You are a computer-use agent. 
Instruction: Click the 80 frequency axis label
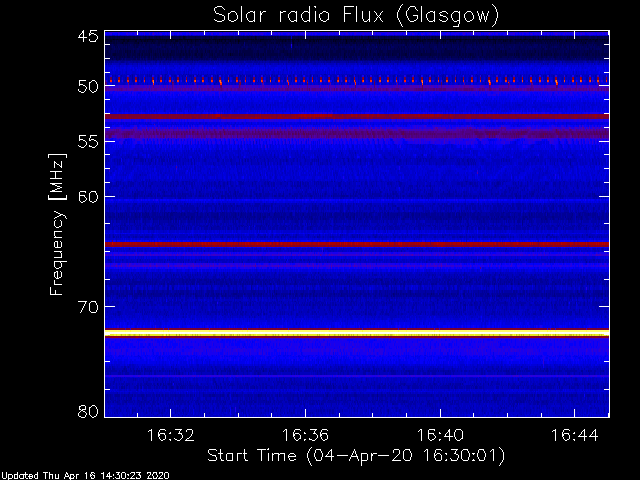pyautogui.click(x=88, y=411)
